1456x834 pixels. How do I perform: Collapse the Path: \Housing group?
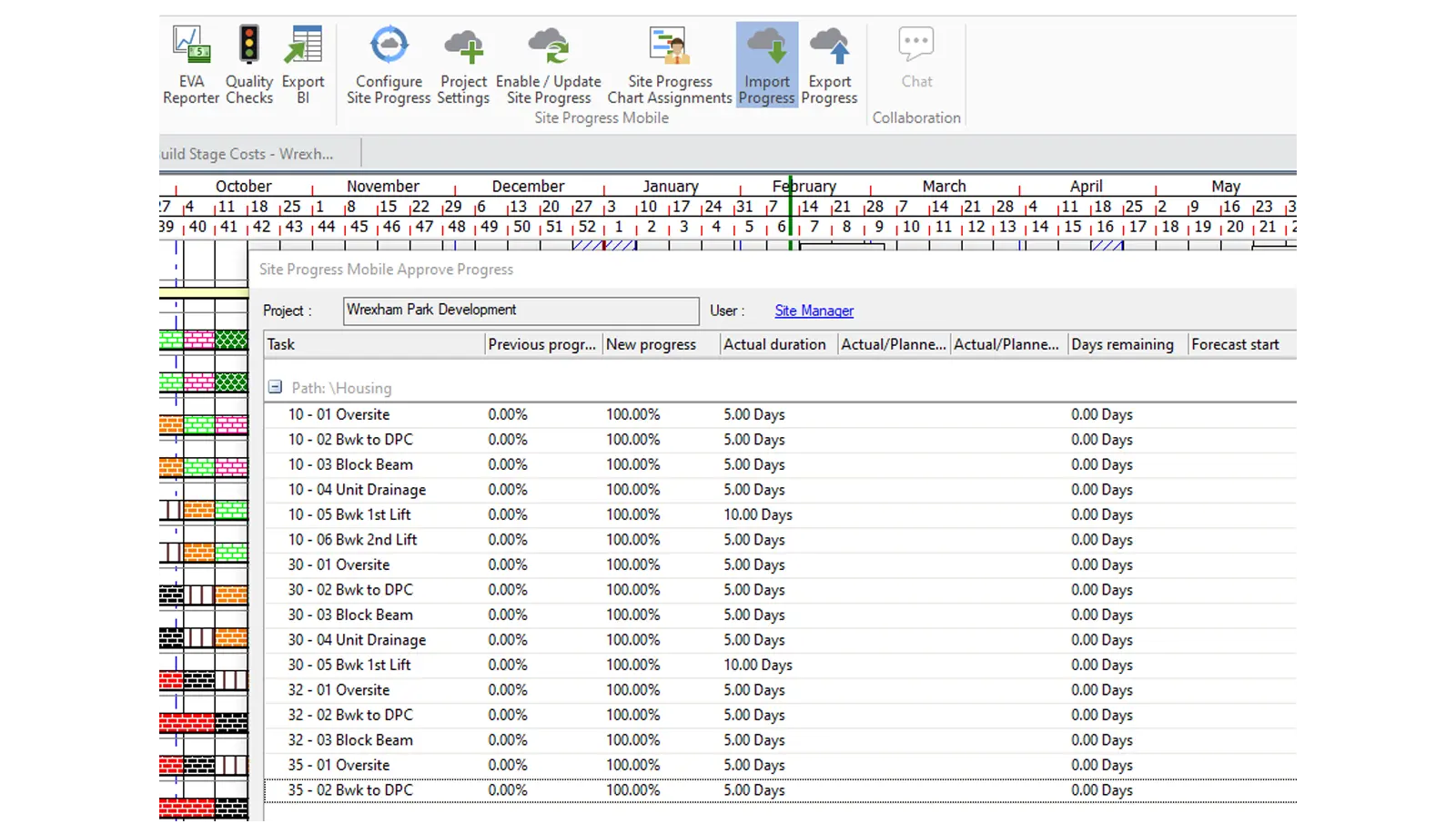click(x=275, y=388)
